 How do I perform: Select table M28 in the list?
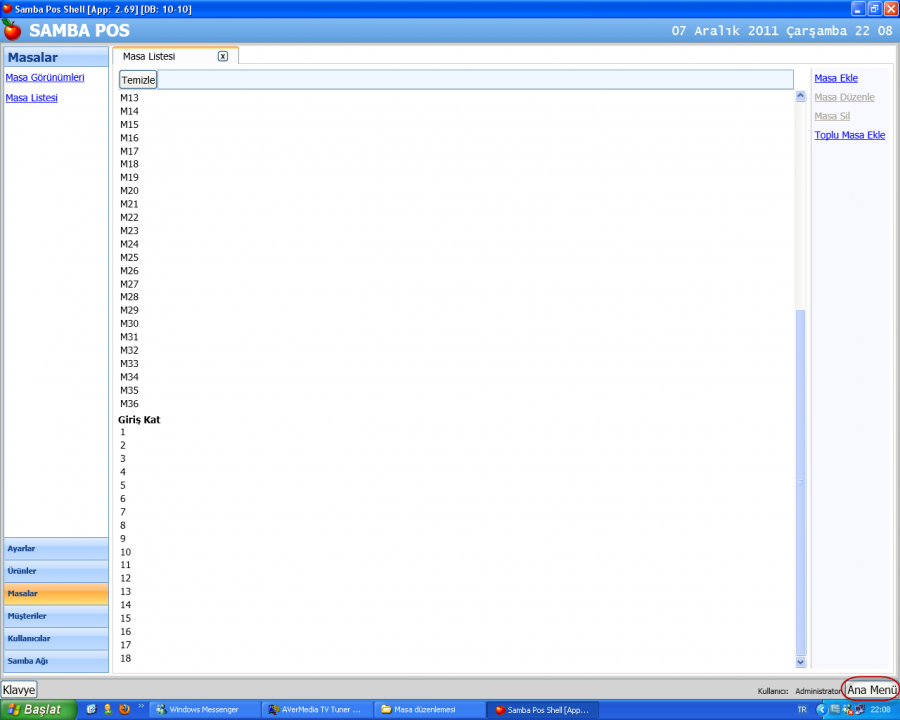(129, 297)
